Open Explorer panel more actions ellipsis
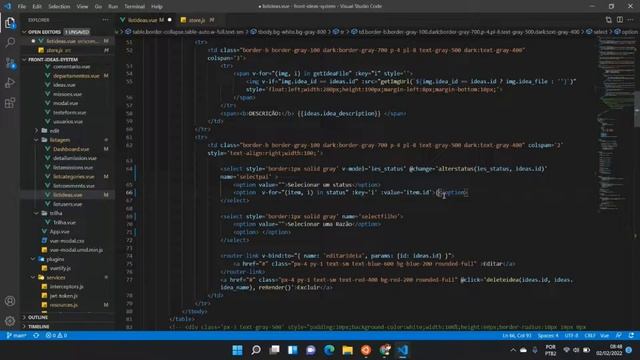 pyautogui.click(x=105, y=20)
